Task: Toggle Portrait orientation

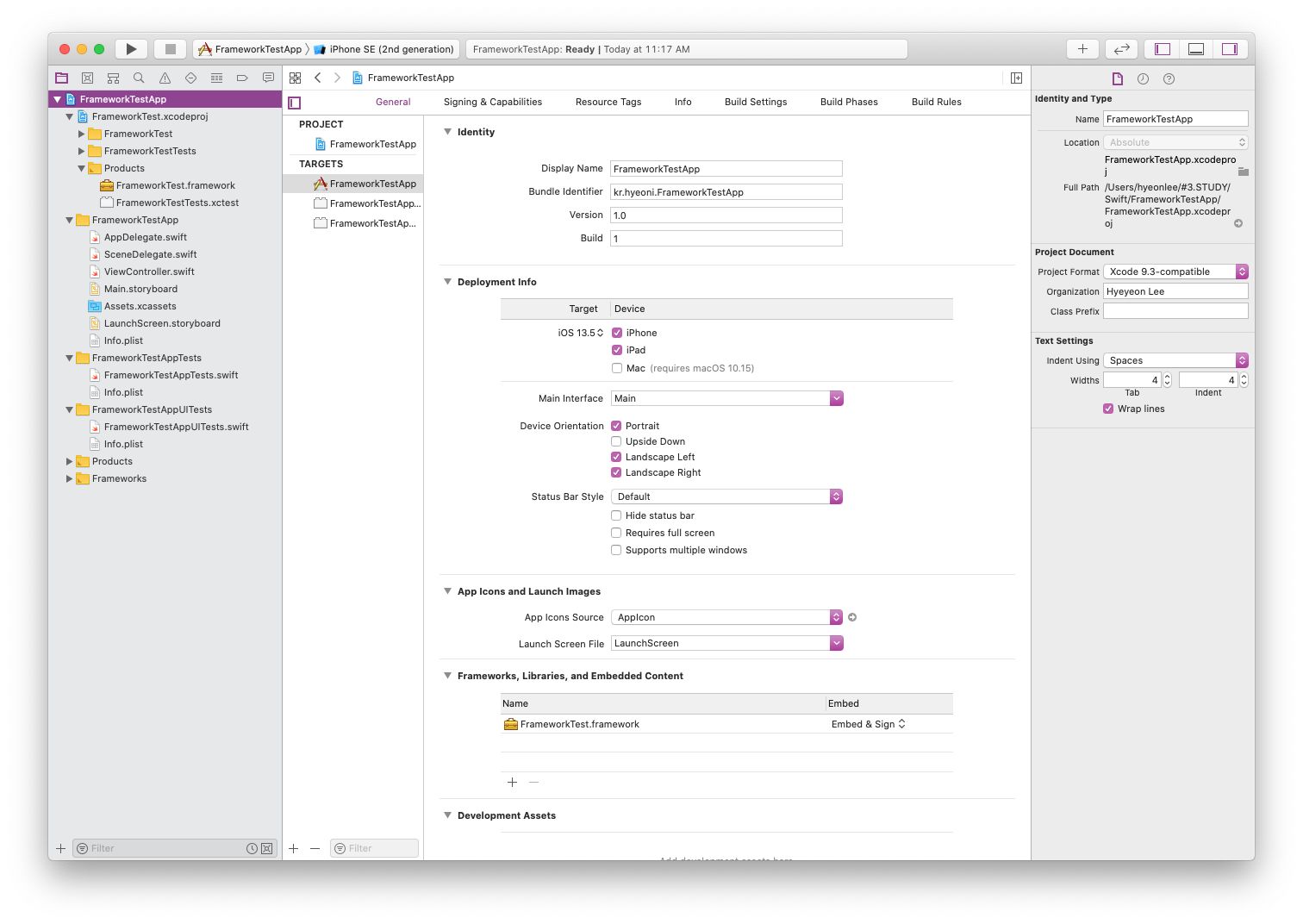Action: pyautogui.click(x=616, y=426)
